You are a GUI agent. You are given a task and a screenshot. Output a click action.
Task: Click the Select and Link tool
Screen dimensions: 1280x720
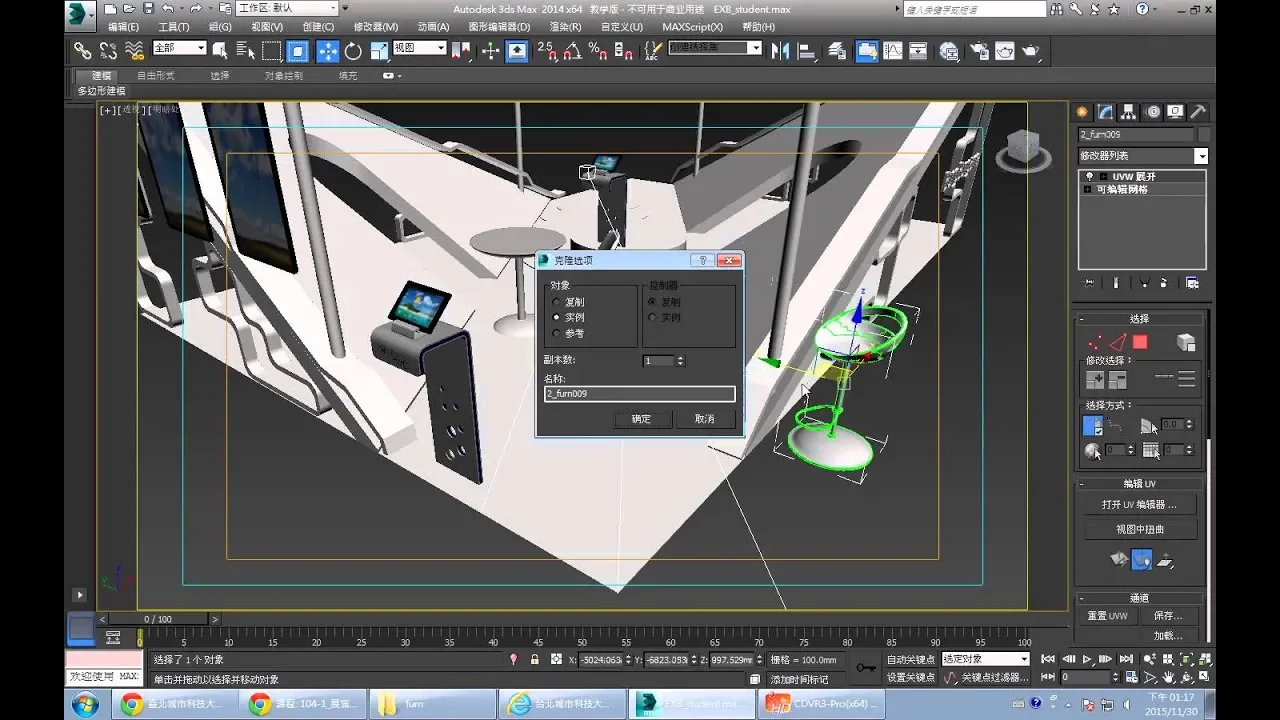(x=83, y=51)
